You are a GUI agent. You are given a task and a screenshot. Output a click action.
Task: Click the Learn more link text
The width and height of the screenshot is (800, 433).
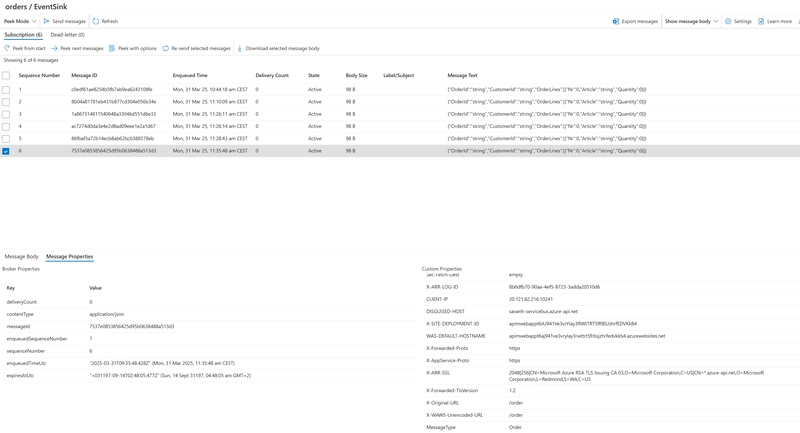click(x=779, y=21)
